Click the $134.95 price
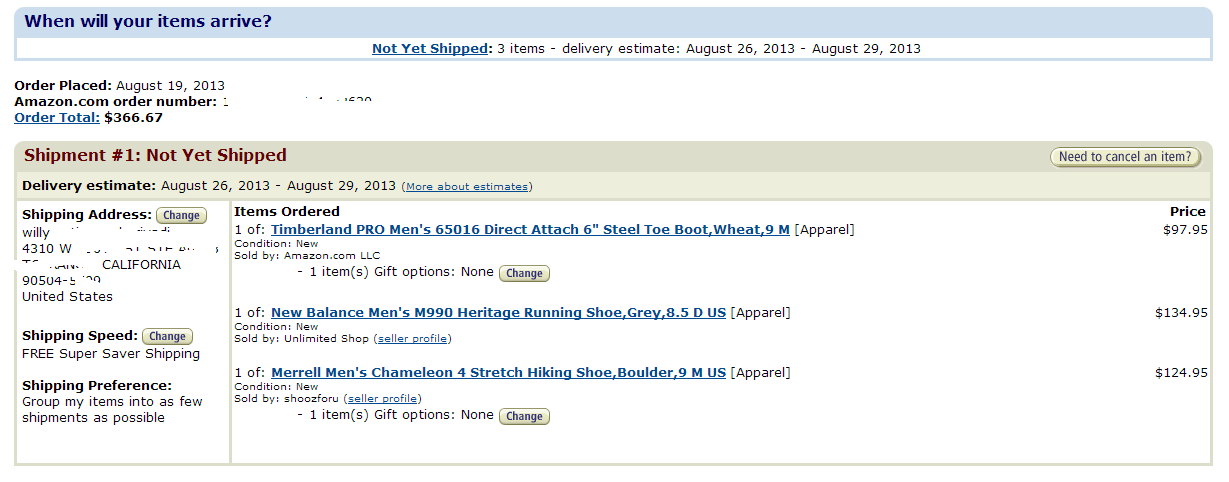This screenshot has height=482, width=1229. point(1181,312)
